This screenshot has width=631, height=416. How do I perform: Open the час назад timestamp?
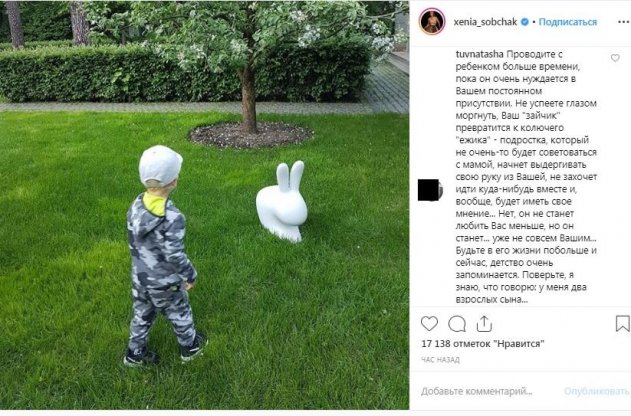tap(440, 360)
